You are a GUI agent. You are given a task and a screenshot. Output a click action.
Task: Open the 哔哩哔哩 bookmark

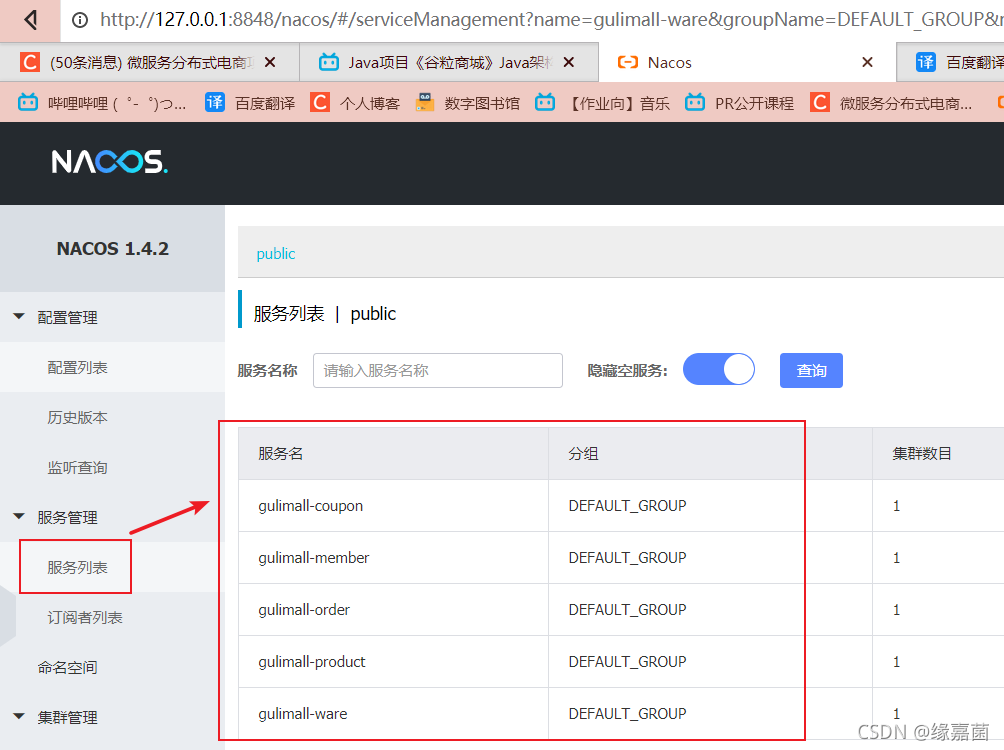pyautogui.click(x=102, y=103)
